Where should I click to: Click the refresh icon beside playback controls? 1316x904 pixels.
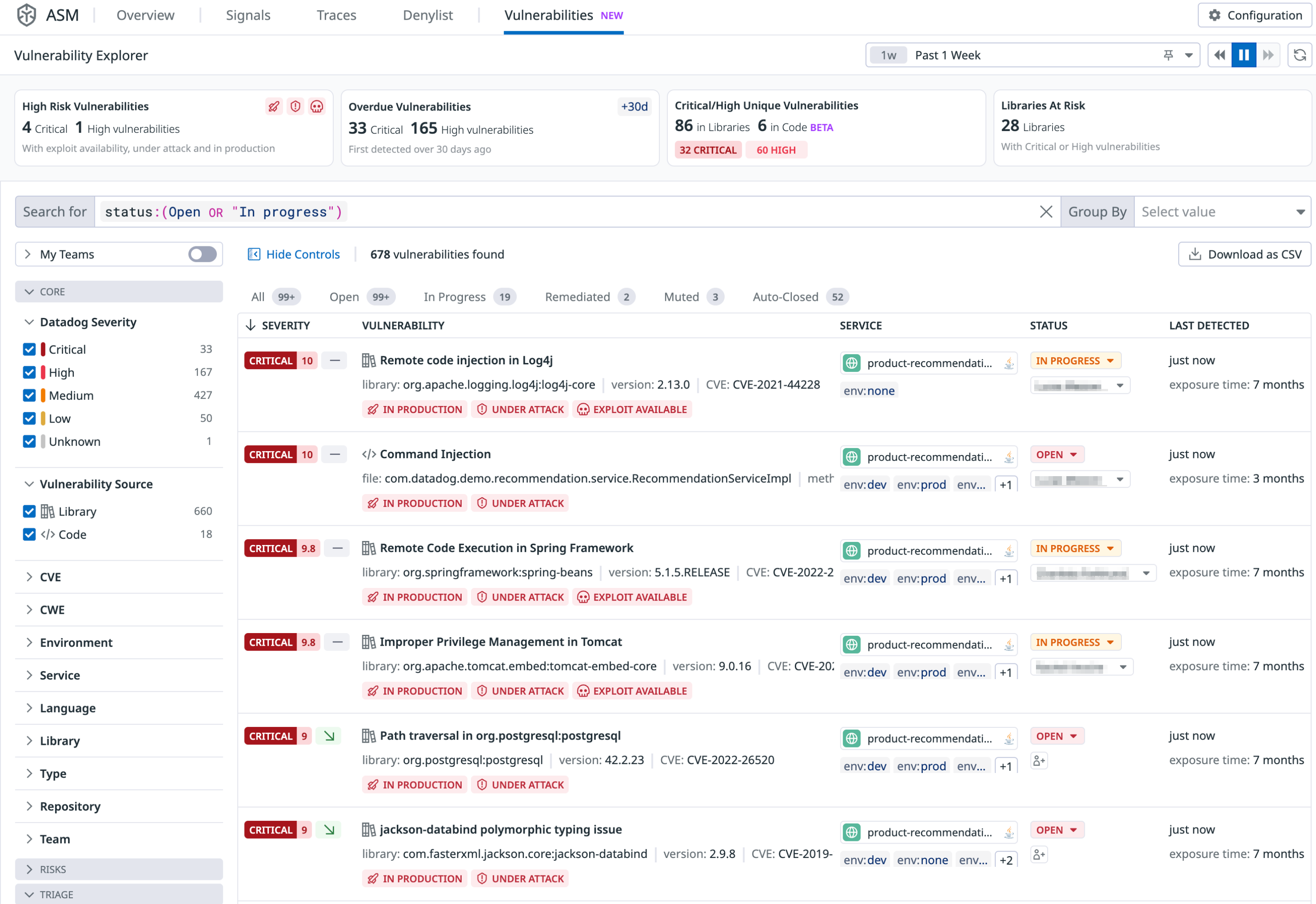point(1300,55)
